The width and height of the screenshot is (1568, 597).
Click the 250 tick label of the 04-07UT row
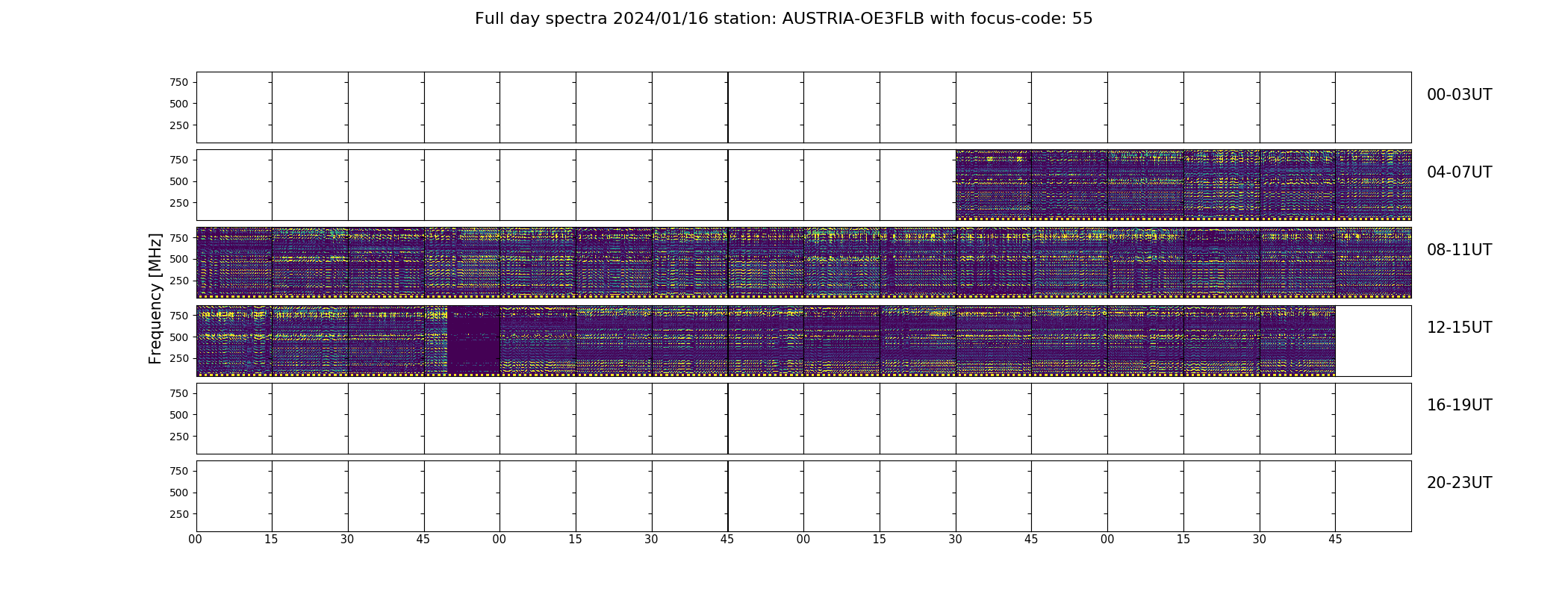pos(179,203)
